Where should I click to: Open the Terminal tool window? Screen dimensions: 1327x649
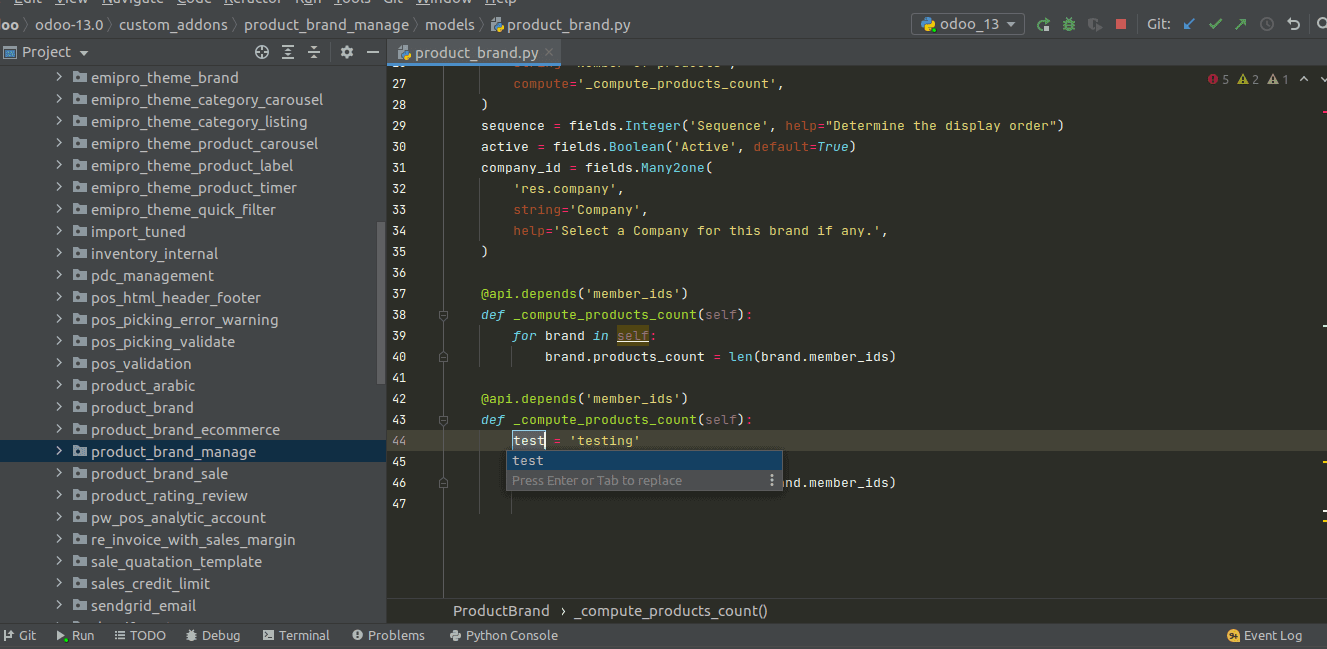click(296, 635)
